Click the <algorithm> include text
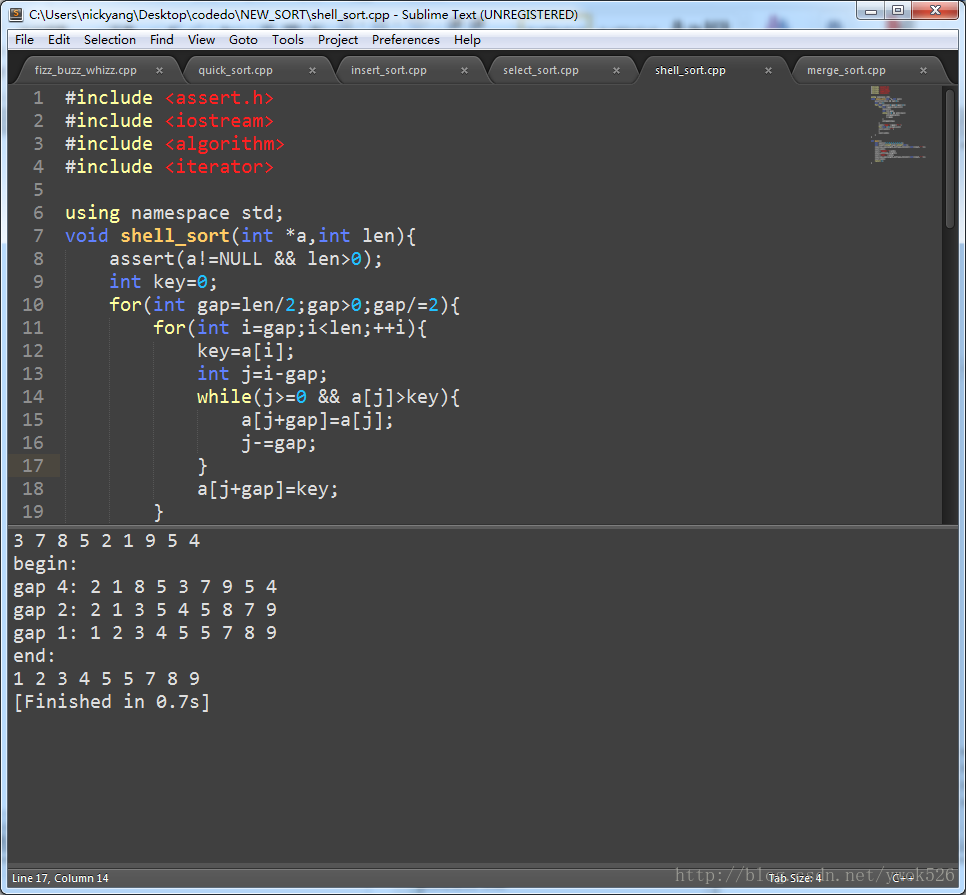Screen dimensions: 966x895 point(224,144)
